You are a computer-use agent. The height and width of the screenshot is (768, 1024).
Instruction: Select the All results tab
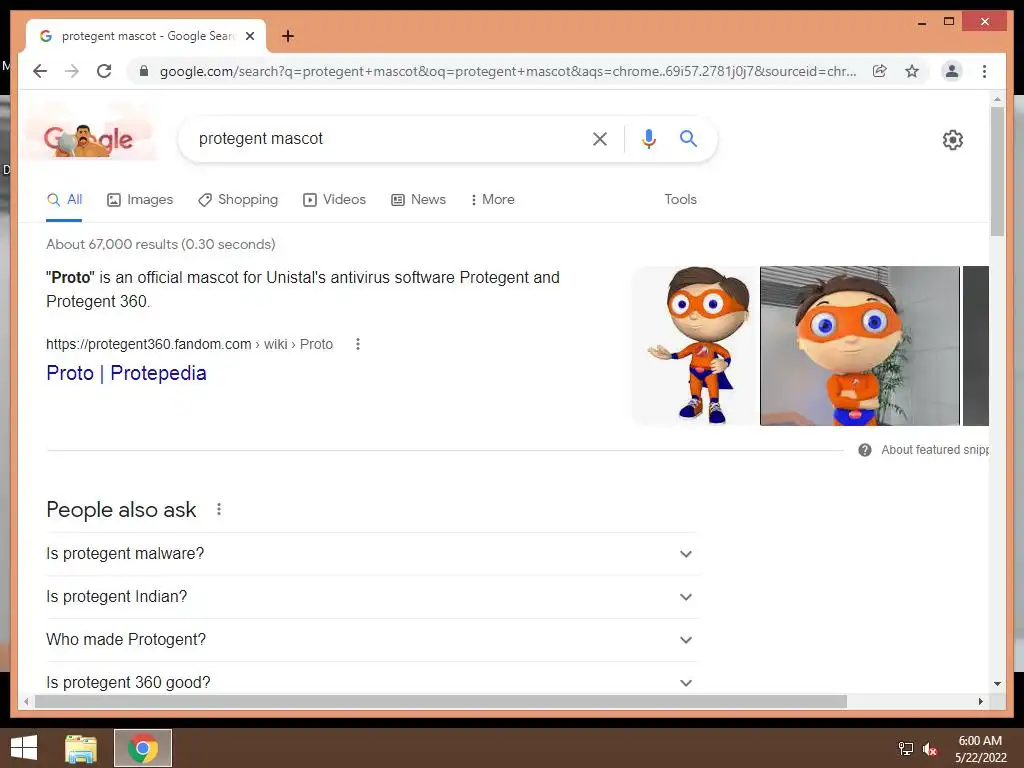[64, 199]
